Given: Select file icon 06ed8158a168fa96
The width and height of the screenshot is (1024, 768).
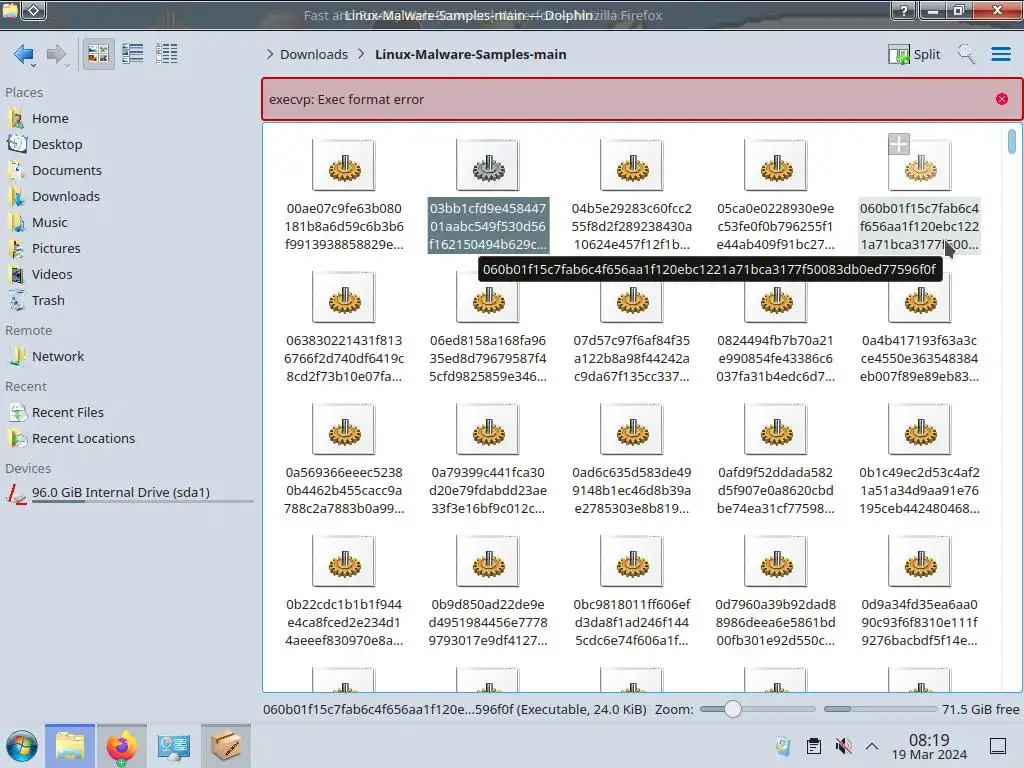Looking at the screenshot, I should (488, 298).
